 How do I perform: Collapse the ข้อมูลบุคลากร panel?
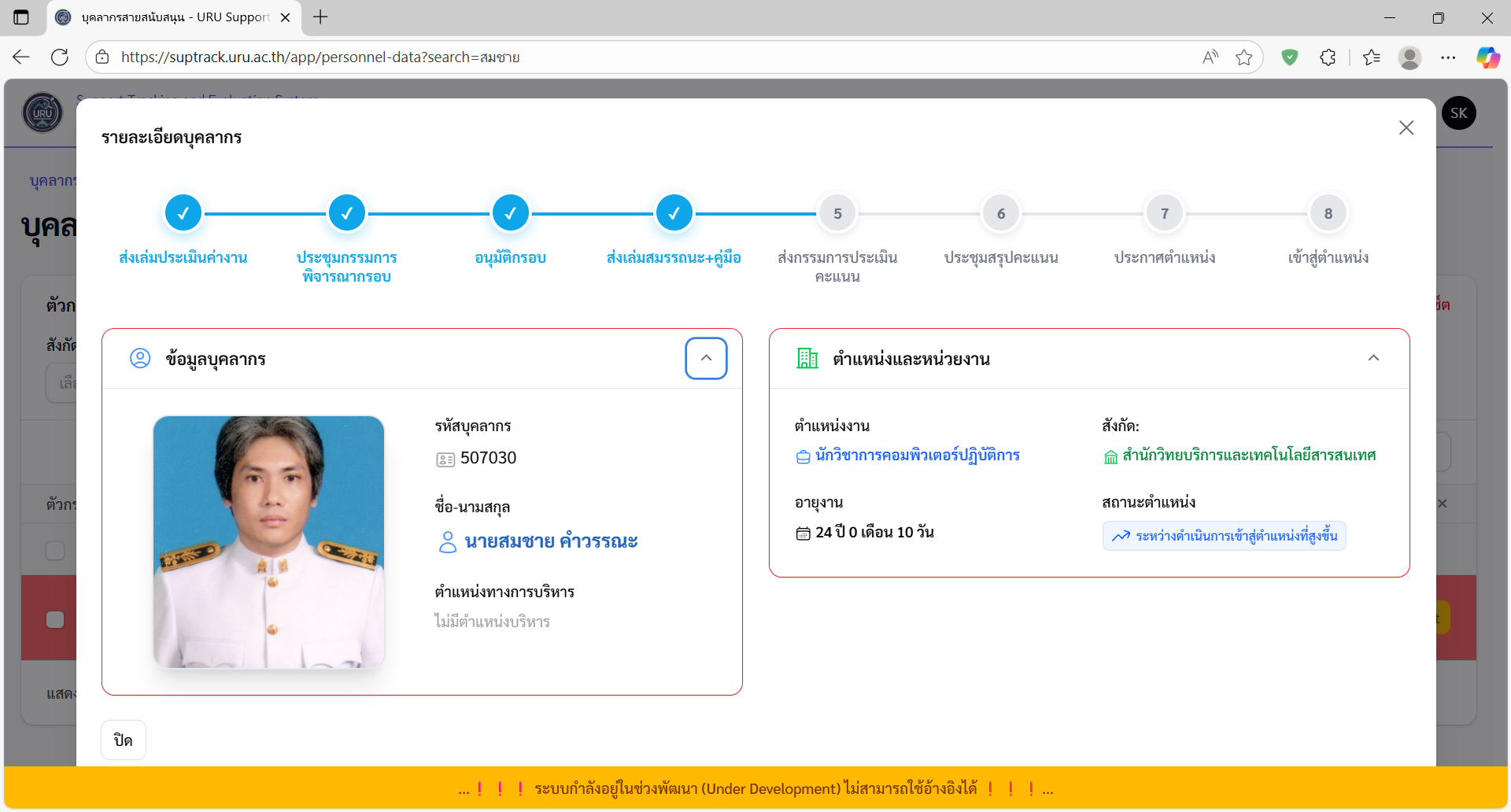pyautogui.click(x=705, y=358)
